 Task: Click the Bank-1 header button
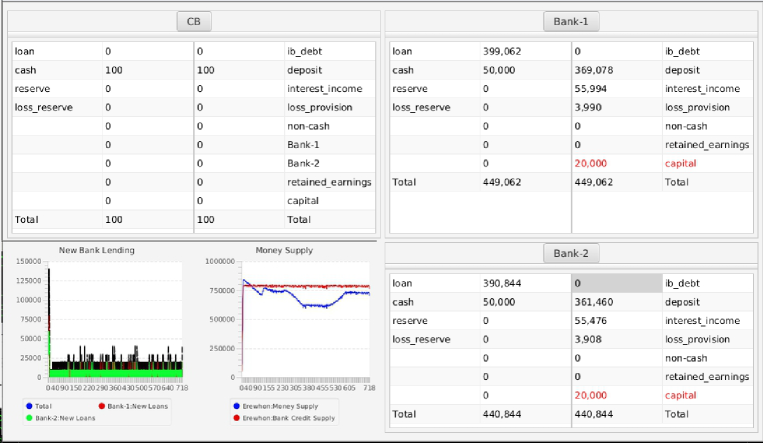pyautogui.click(x=571, y=21)
